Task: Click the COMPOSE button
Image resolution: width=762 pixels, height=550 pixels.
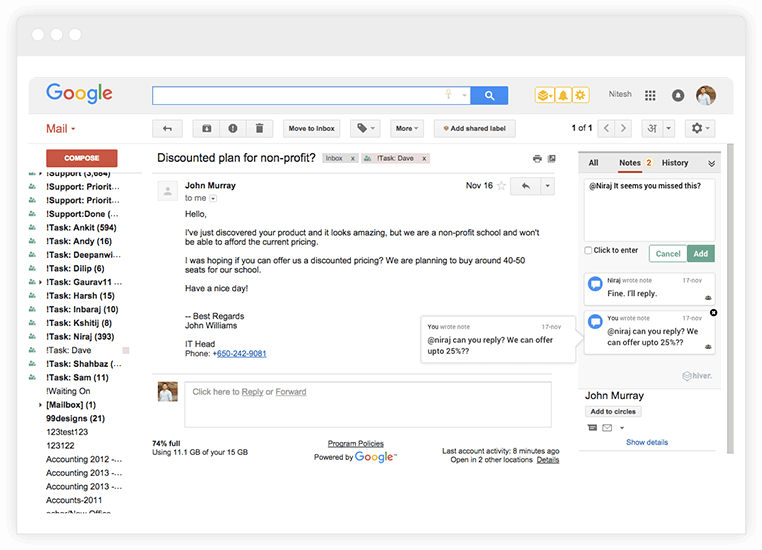Action: (x=82, y=158)
